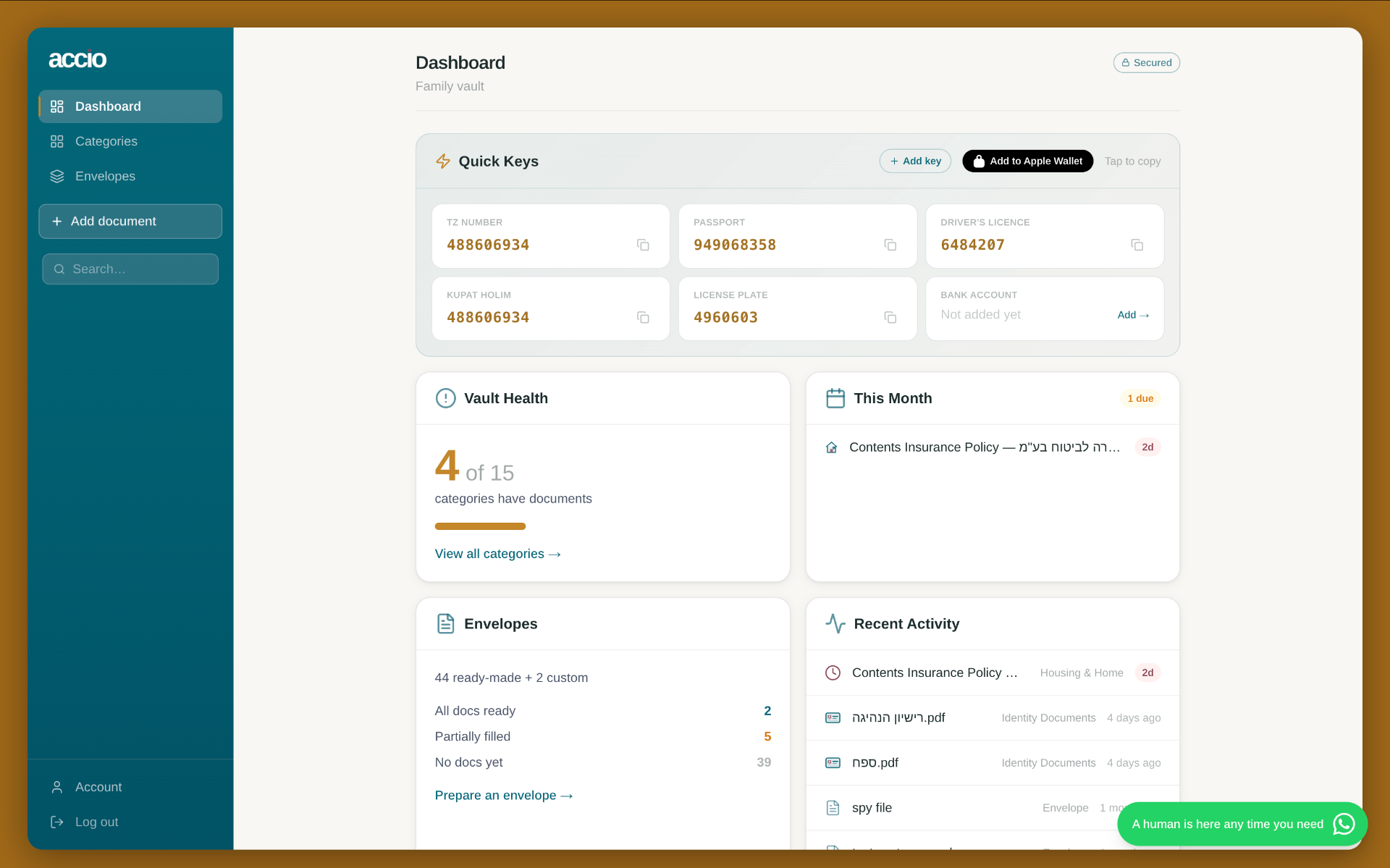Focus the Search input field
Image resolution: width=1390 pixels, height=868 pixels.
point(130,269)
